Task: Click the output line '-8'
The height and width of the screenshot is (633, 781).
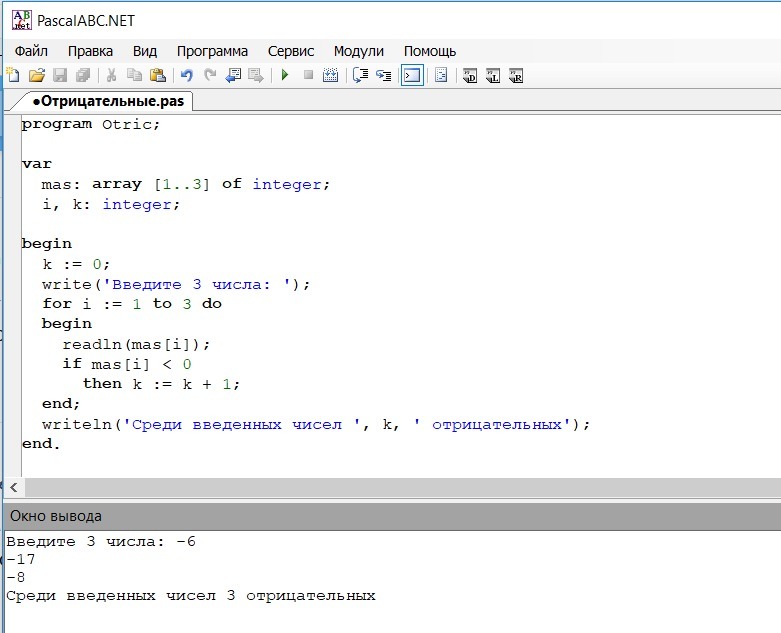Action: tap(15, 577)
